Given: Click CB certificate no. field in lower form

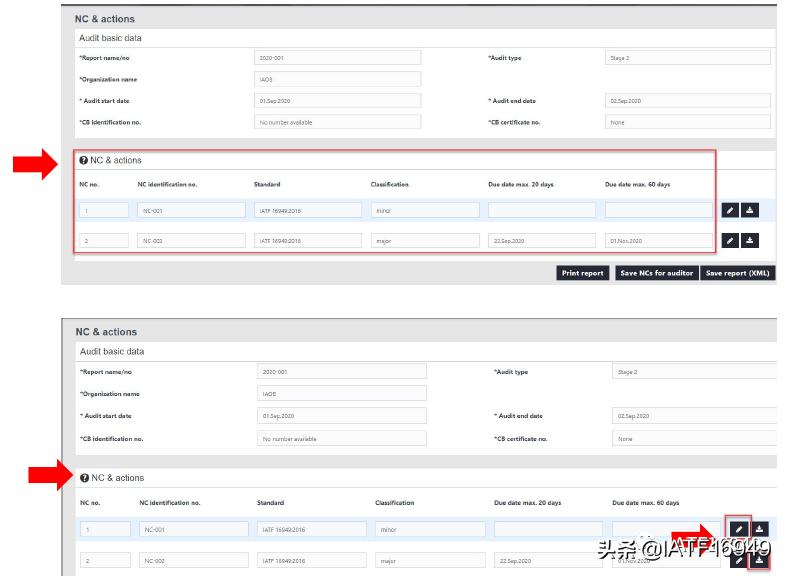Looking at the screenshot, I should (694, 438).
